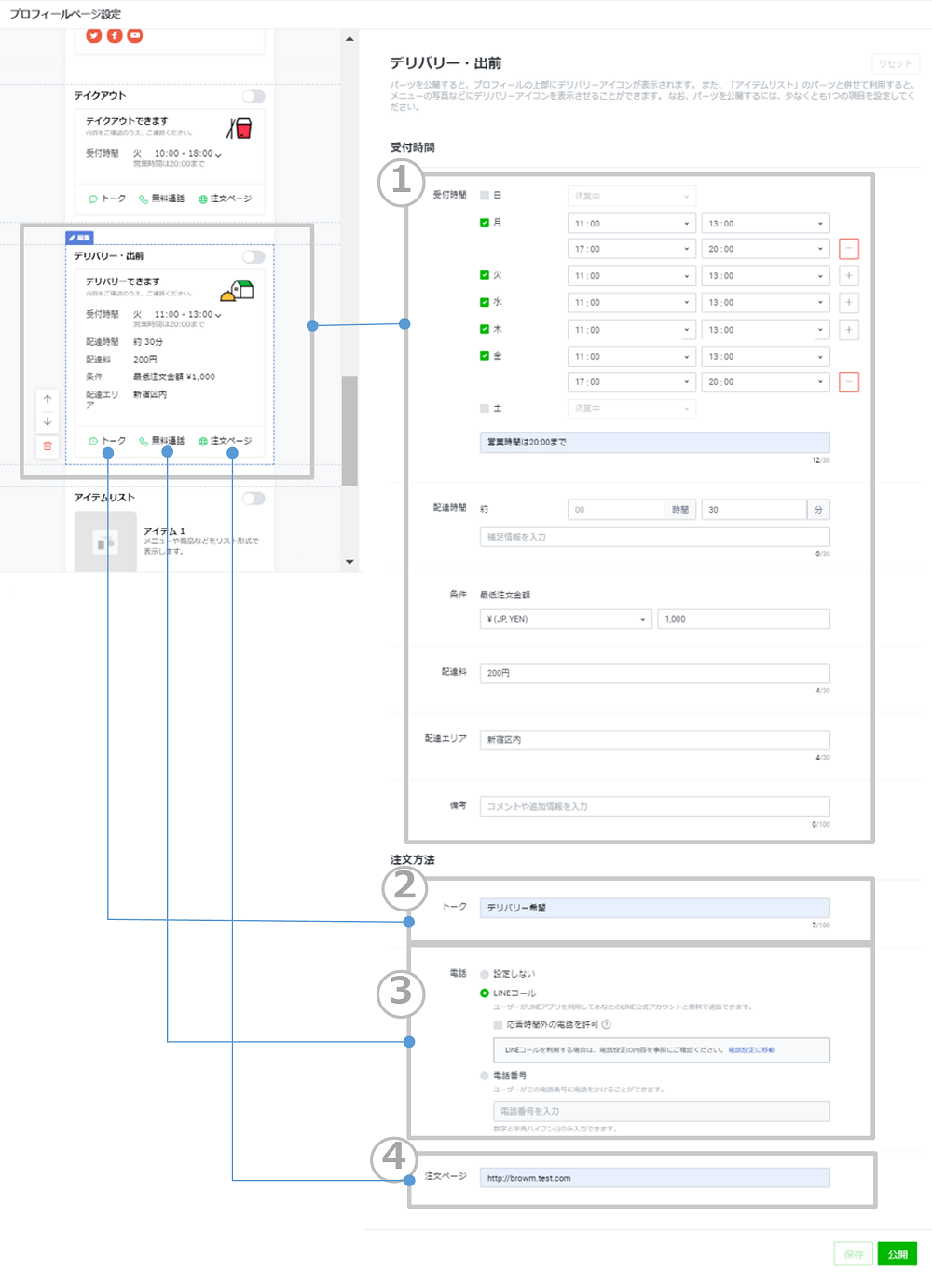Viewport: 932px width, 1288px height.
Task: Check the 応答時間外の電話を許可 checkbox
Action: click(498, 1024)
